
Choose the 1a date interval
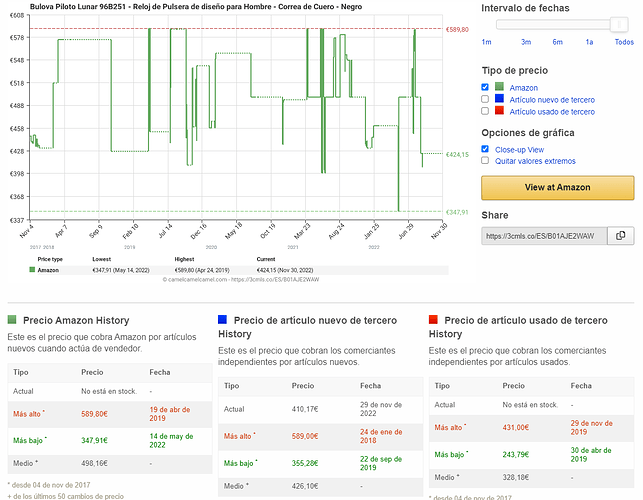click(x=589, y=42)
